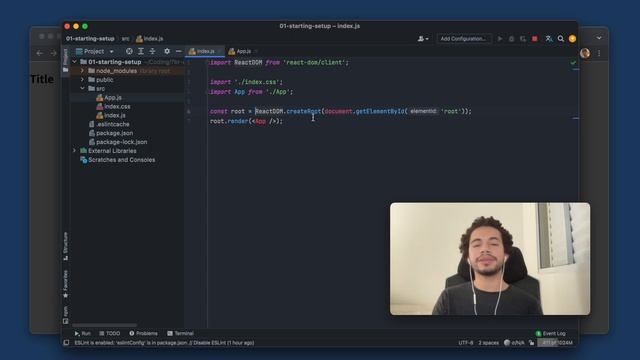Viewport: 640px width, 360px height.
Task: Click the inspections profile icon in status bar
Action: (x=515, y=343)
